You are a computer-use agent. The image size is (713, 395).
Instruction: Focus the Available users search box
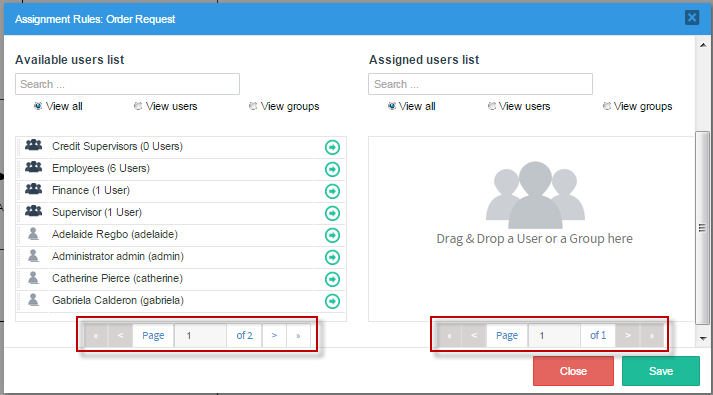click(x=127, y=84)
